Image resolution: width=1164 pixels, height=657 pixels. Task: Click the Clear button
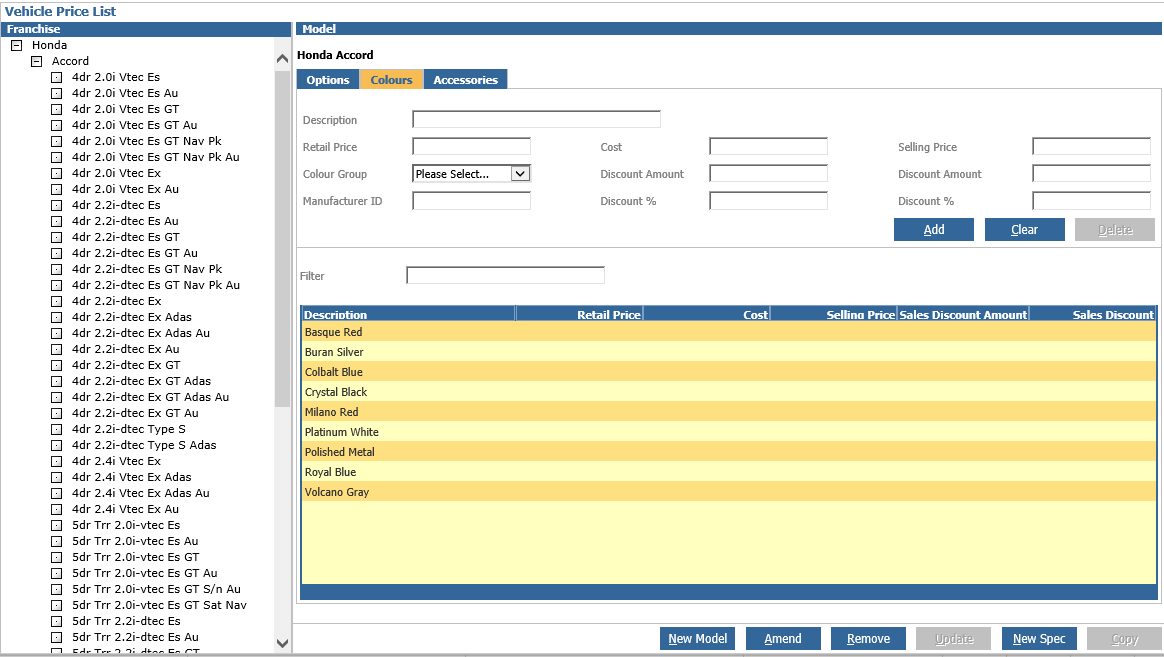pos(1024,229)
